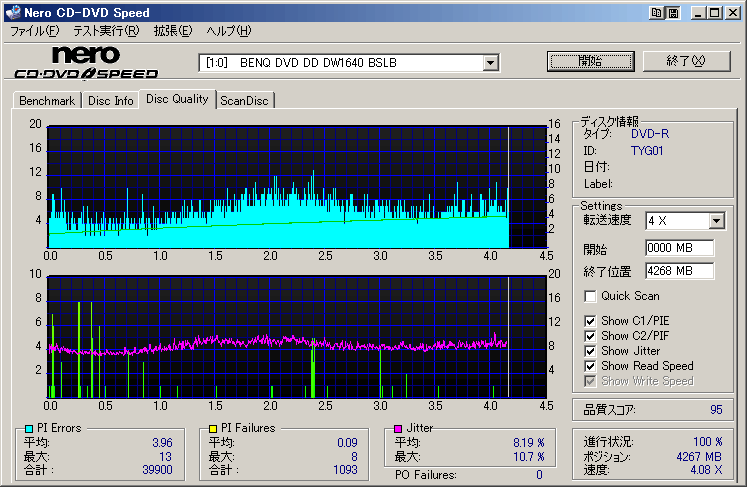Click the Jitter average 8.19 %
Viewport: 747px width, 487px height.
click(x=529, y=443)
